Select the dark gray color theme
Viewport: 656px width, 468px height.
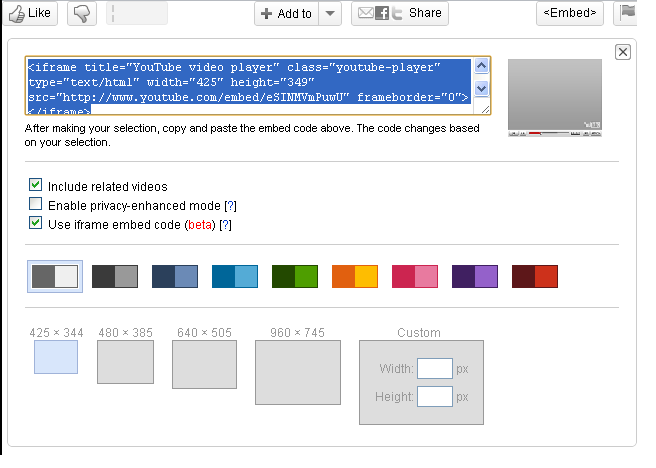[x=115, y=276]
